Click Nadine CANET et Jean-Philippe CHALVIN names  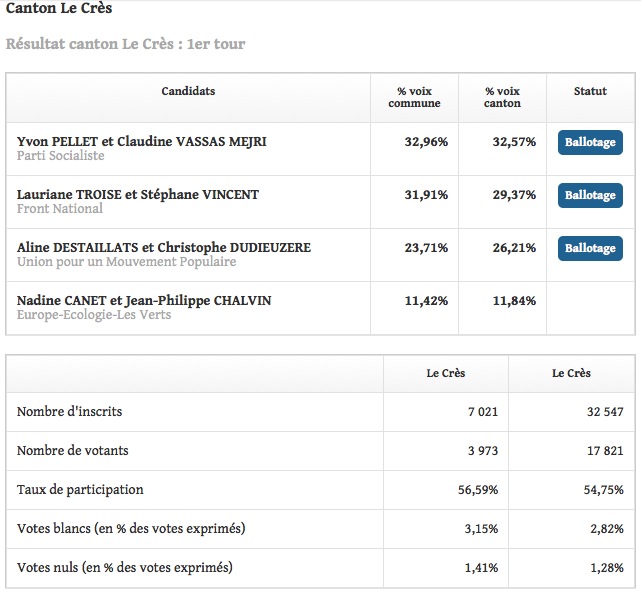(x=144, y=300)
